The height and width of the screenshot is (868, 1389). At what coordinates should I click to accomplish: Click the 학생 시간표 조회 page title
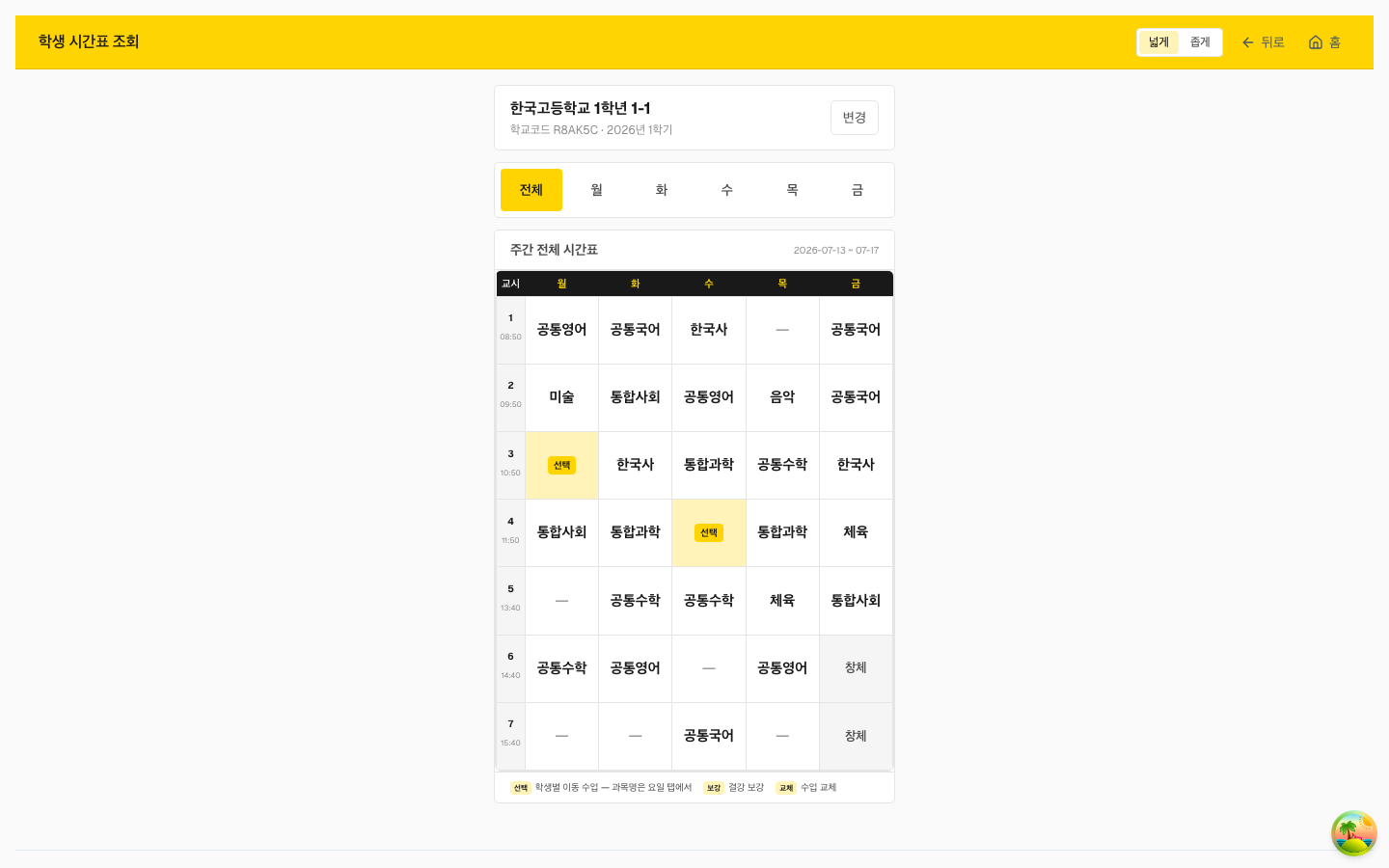[89, 41]
